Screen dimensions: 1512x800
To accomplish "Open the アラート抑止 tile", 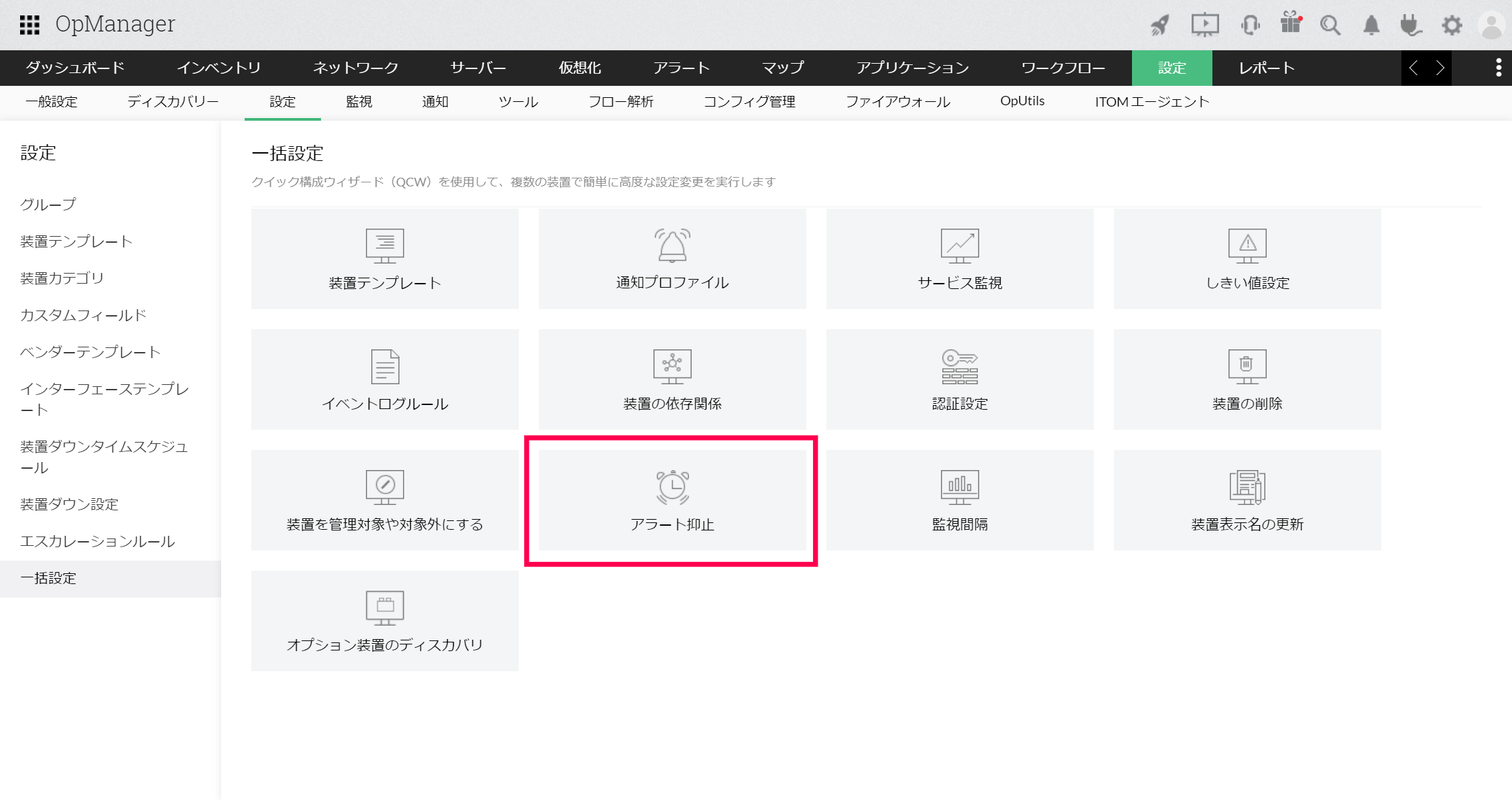I will click(672, 500).
